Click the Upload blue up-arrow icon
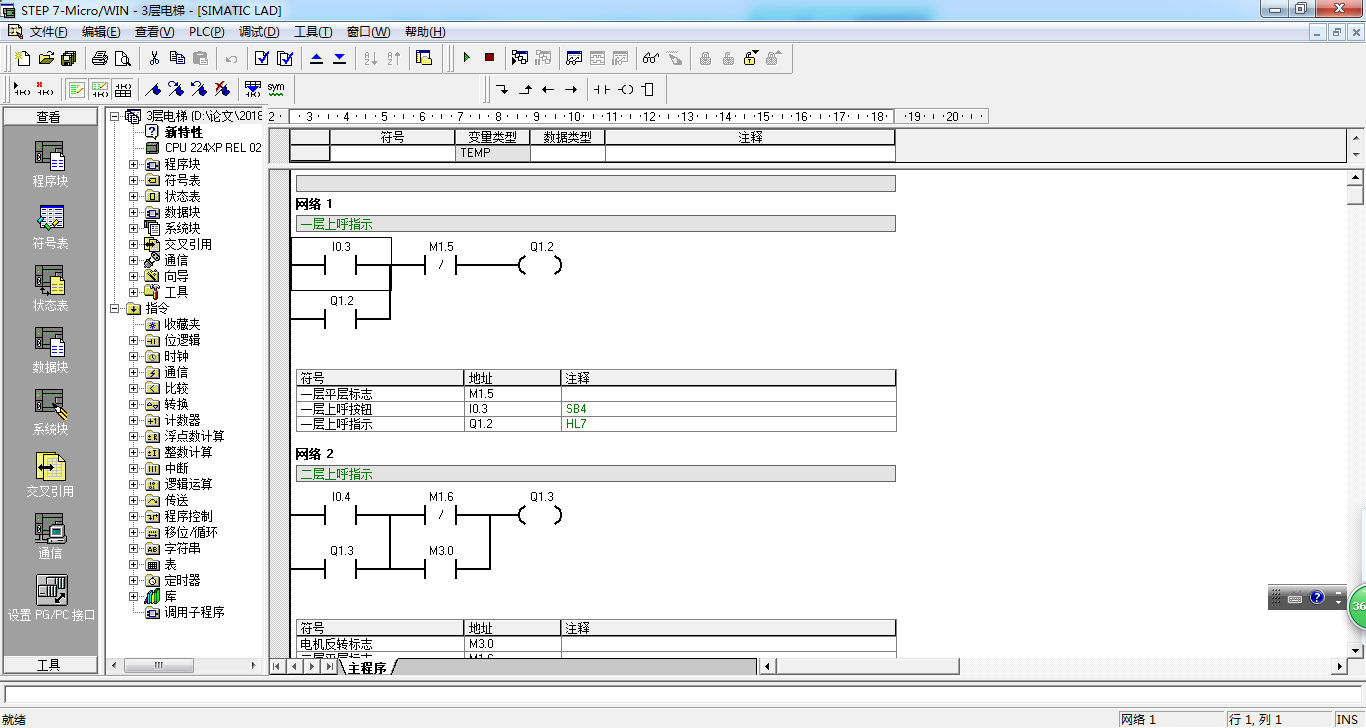The height and width of the screenshot is (728, 1366). 316,58
